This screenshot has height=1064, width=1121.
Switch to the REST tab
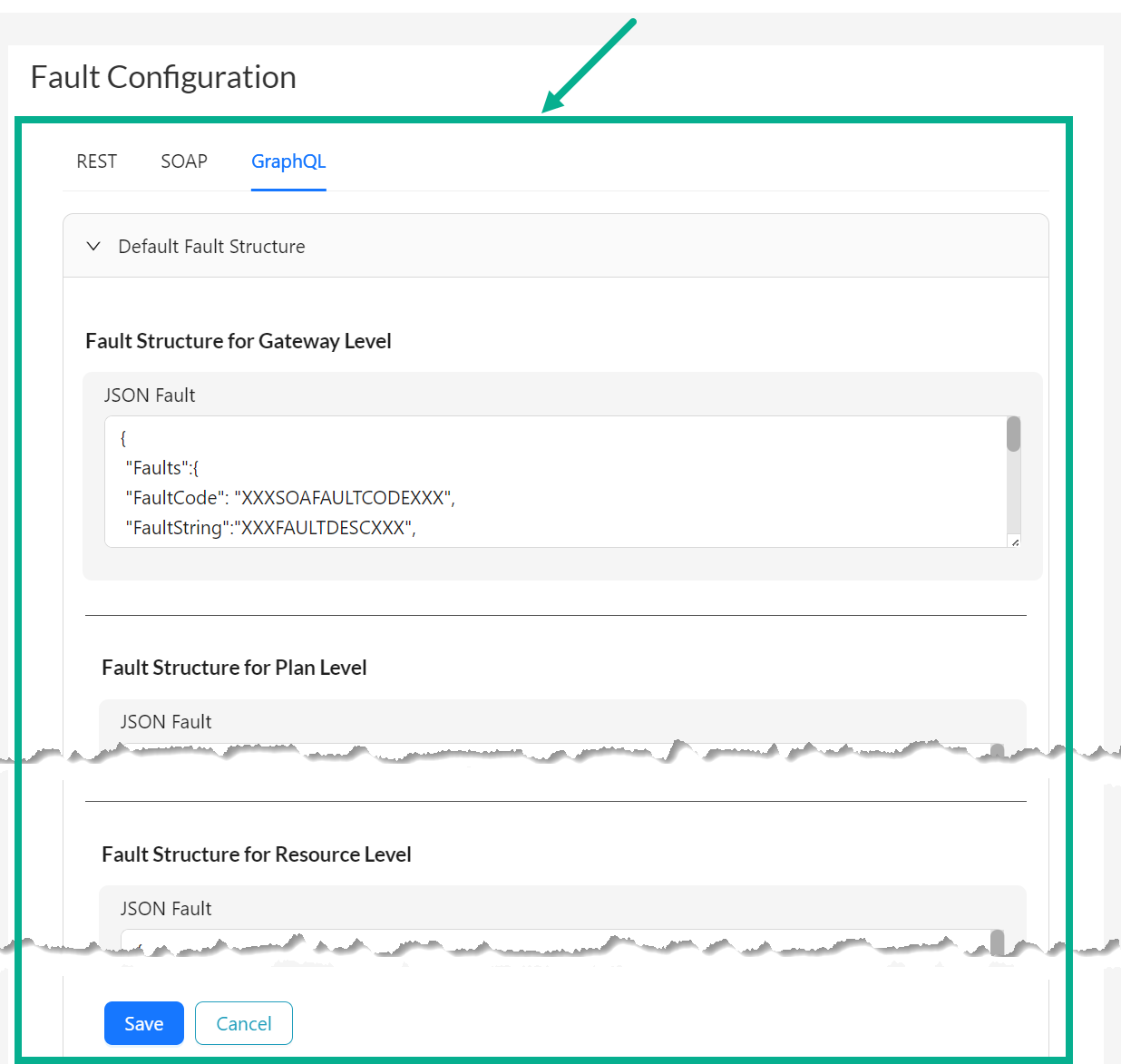click(96, 161)
